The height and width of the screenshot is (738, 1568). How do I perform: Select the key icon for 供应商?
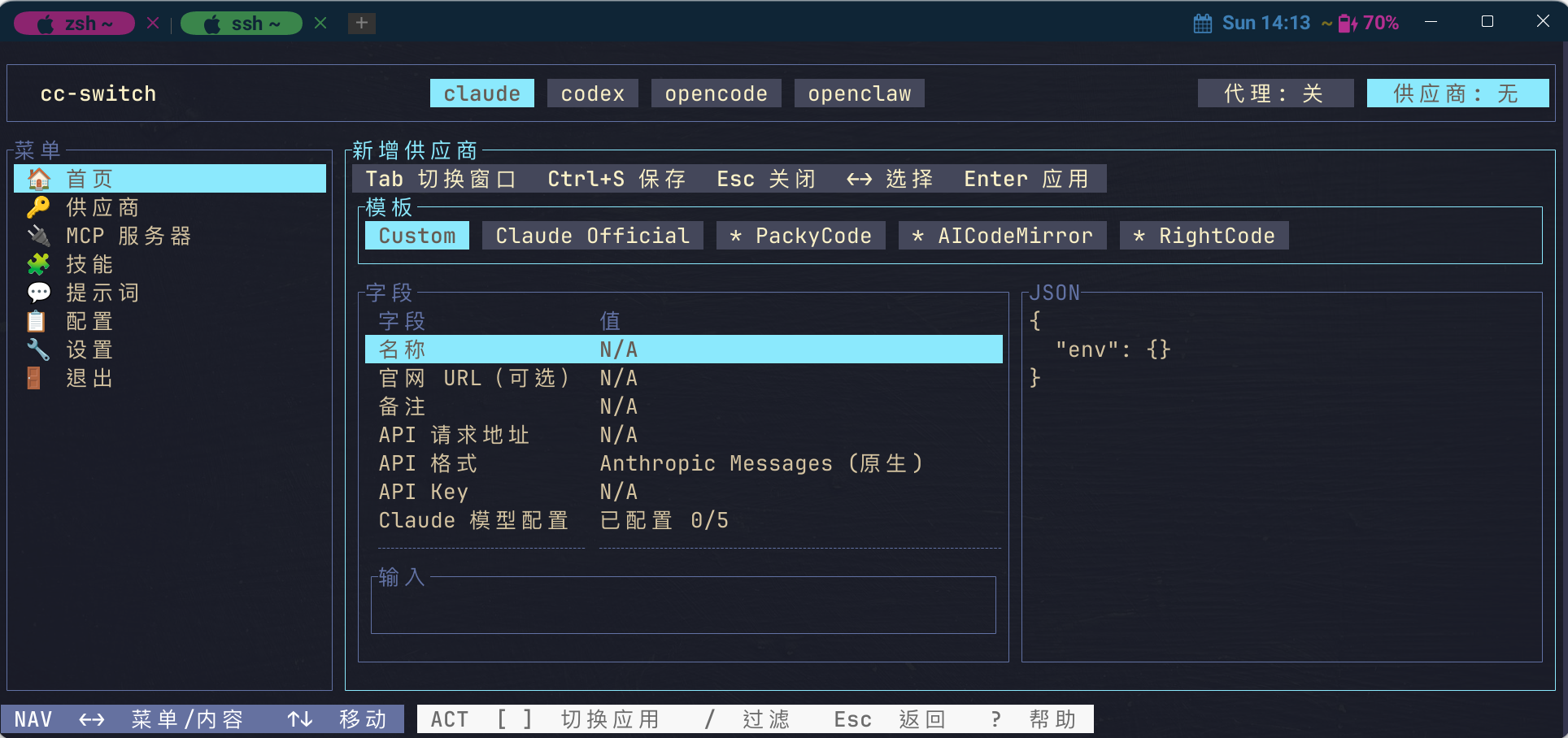[37, 206]
